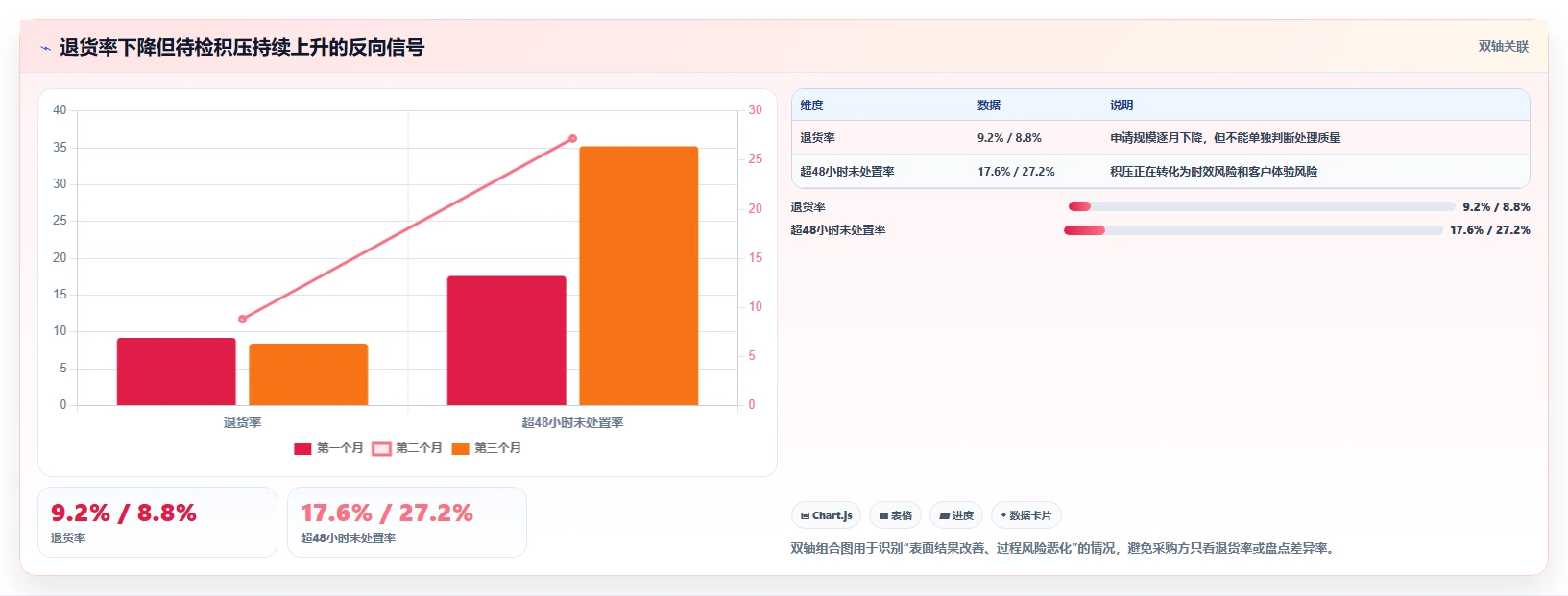
Task: Click the tall orange 超48小时未处置率 bar
Action: [639, 275]
